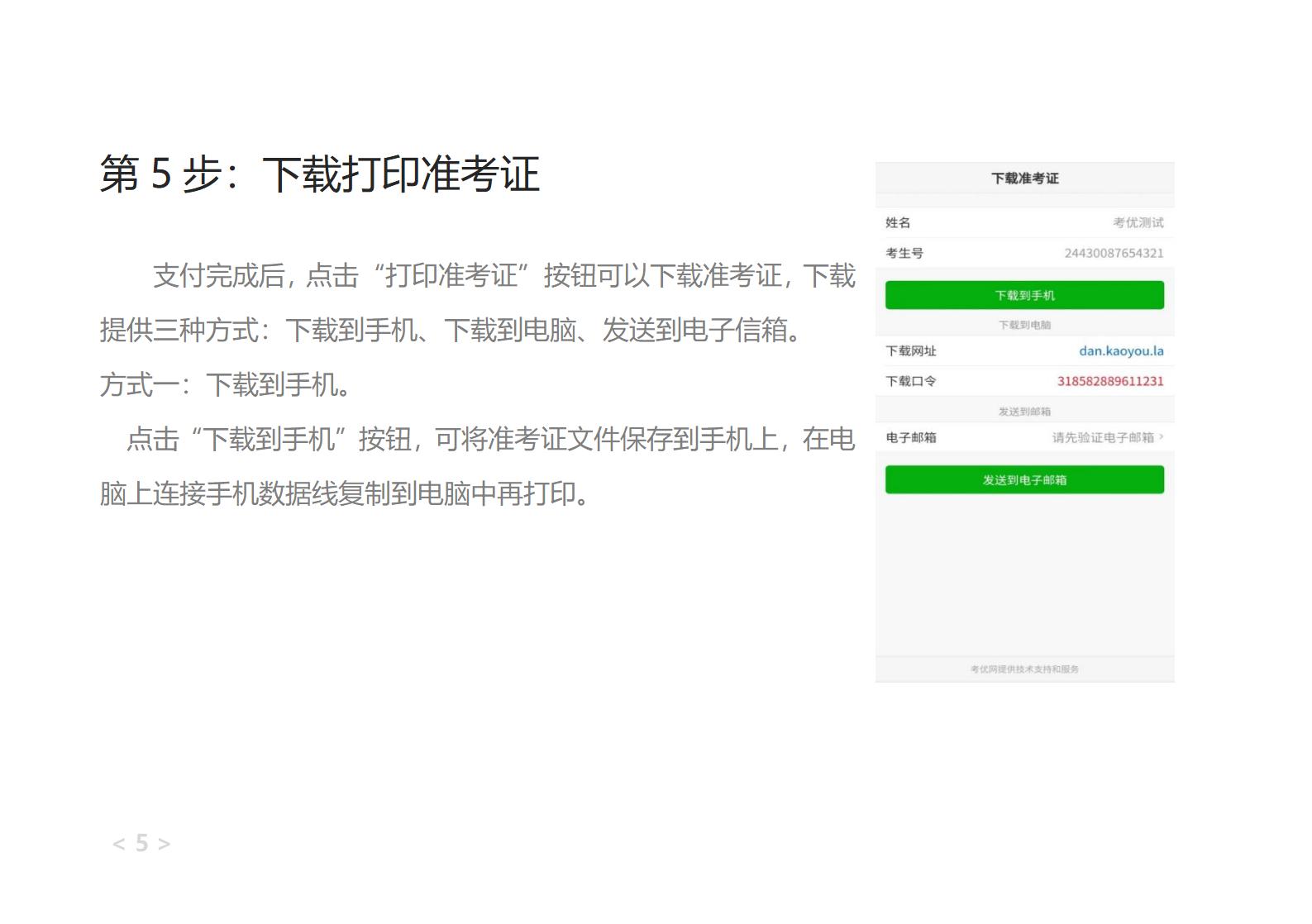
Task: Select the red download code 318582889611231
Action: coord(1109,381)
